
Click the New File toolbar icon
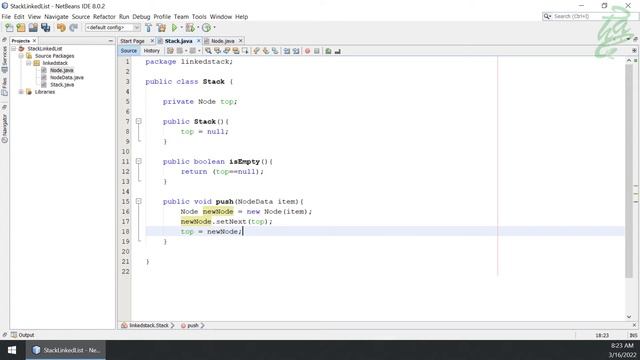(x=9, y=27)
